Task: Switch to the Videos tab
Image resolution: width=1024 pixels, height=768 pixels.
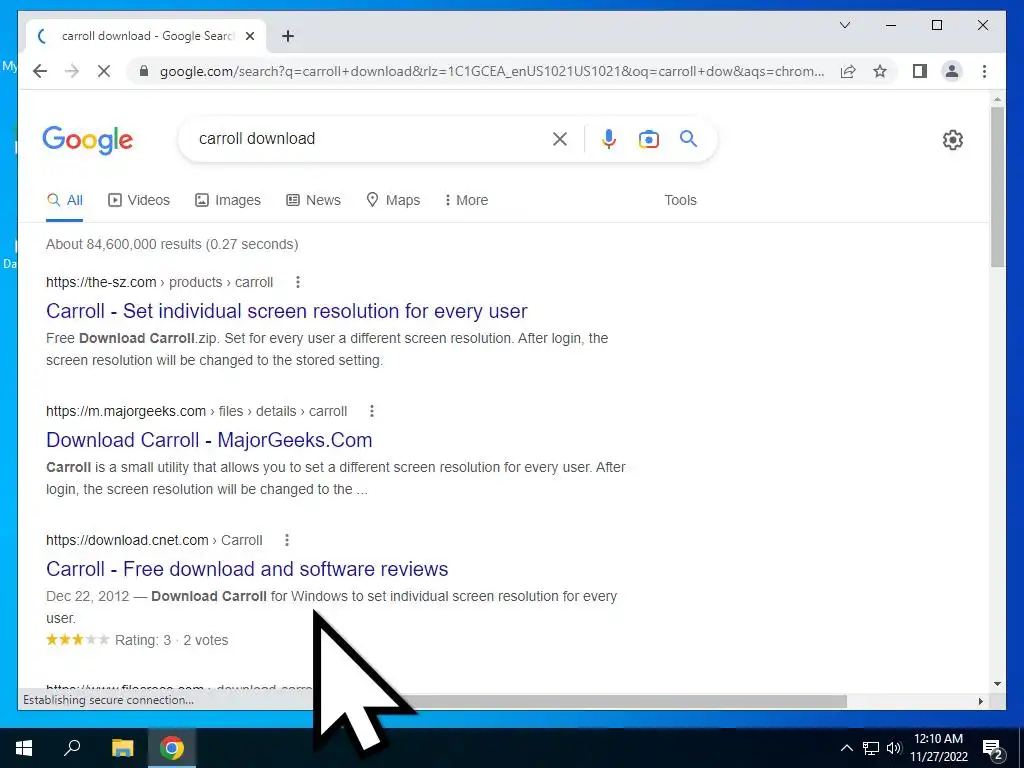Action: click(138, 200)
